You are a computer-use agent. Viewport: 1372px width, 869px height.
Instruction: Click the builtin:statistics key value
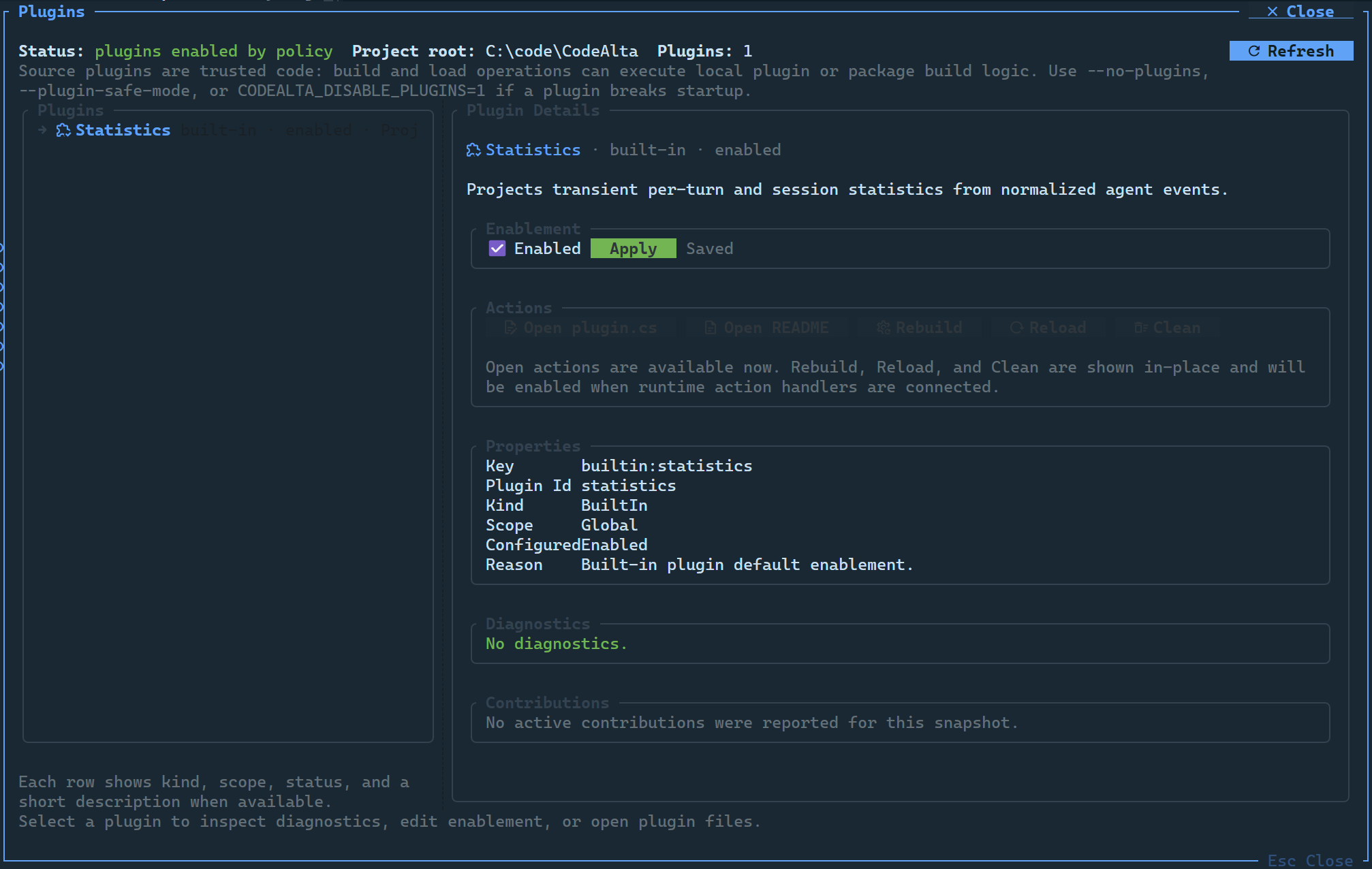tap(666, 466)
